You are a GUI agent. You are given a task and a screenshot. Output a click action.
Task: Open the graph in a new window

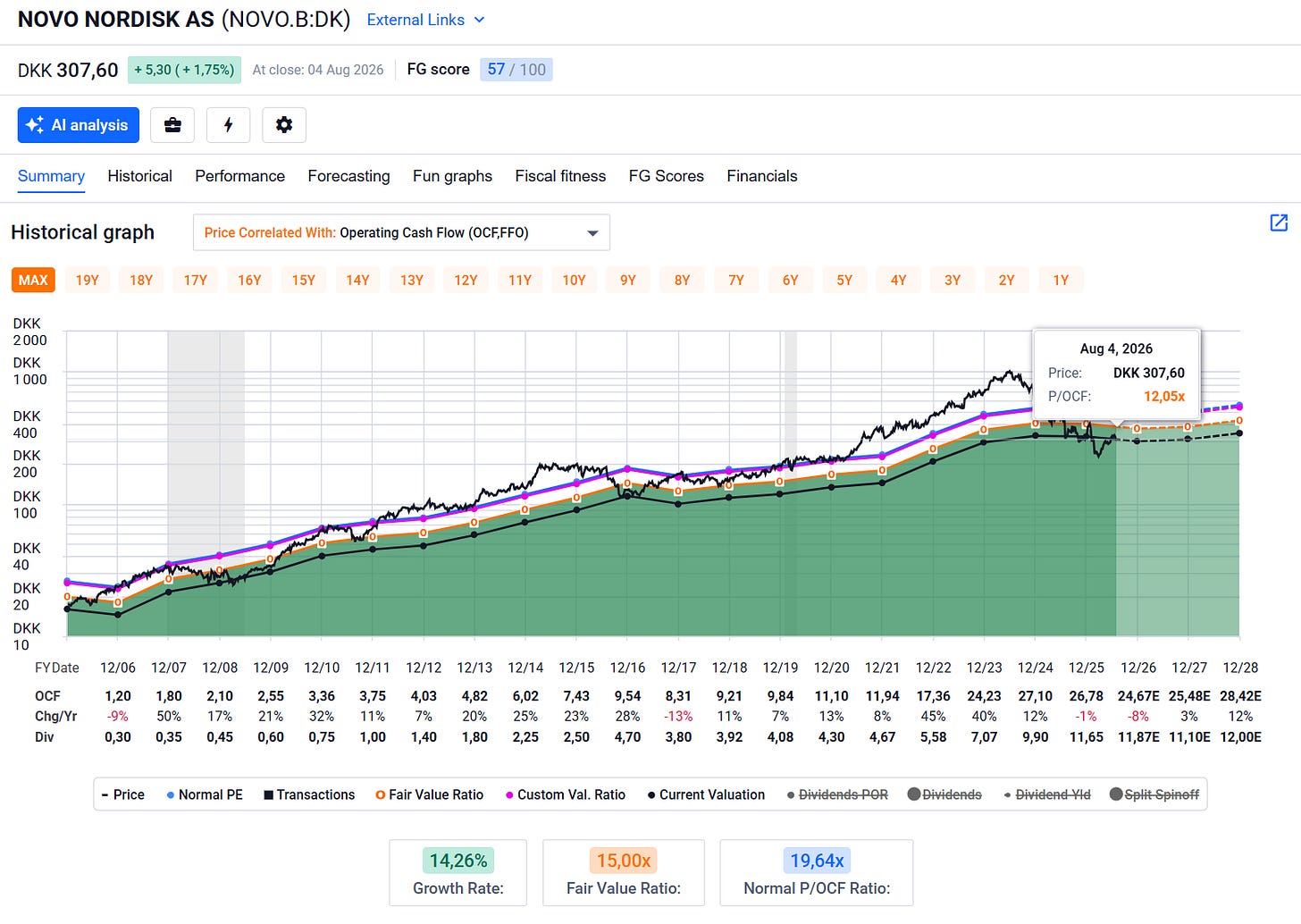1279,223
